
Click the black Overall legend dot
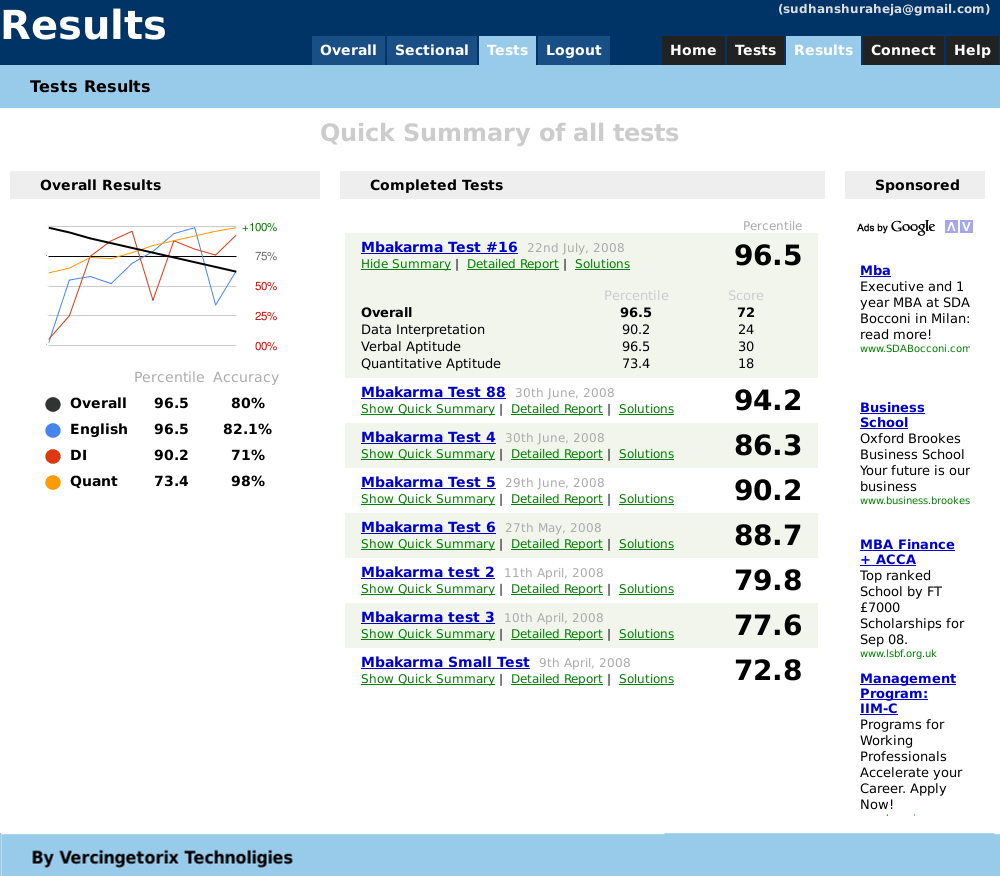tap(53, 404)
